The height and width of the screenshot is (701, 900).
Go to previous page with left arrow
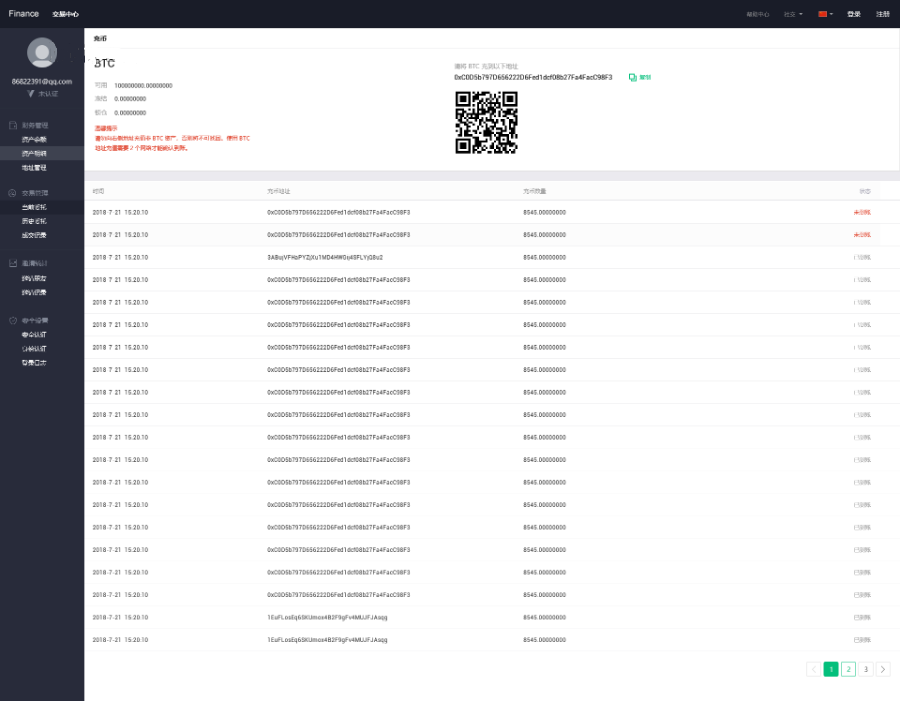pyautogui.click(x=813, y=669)
